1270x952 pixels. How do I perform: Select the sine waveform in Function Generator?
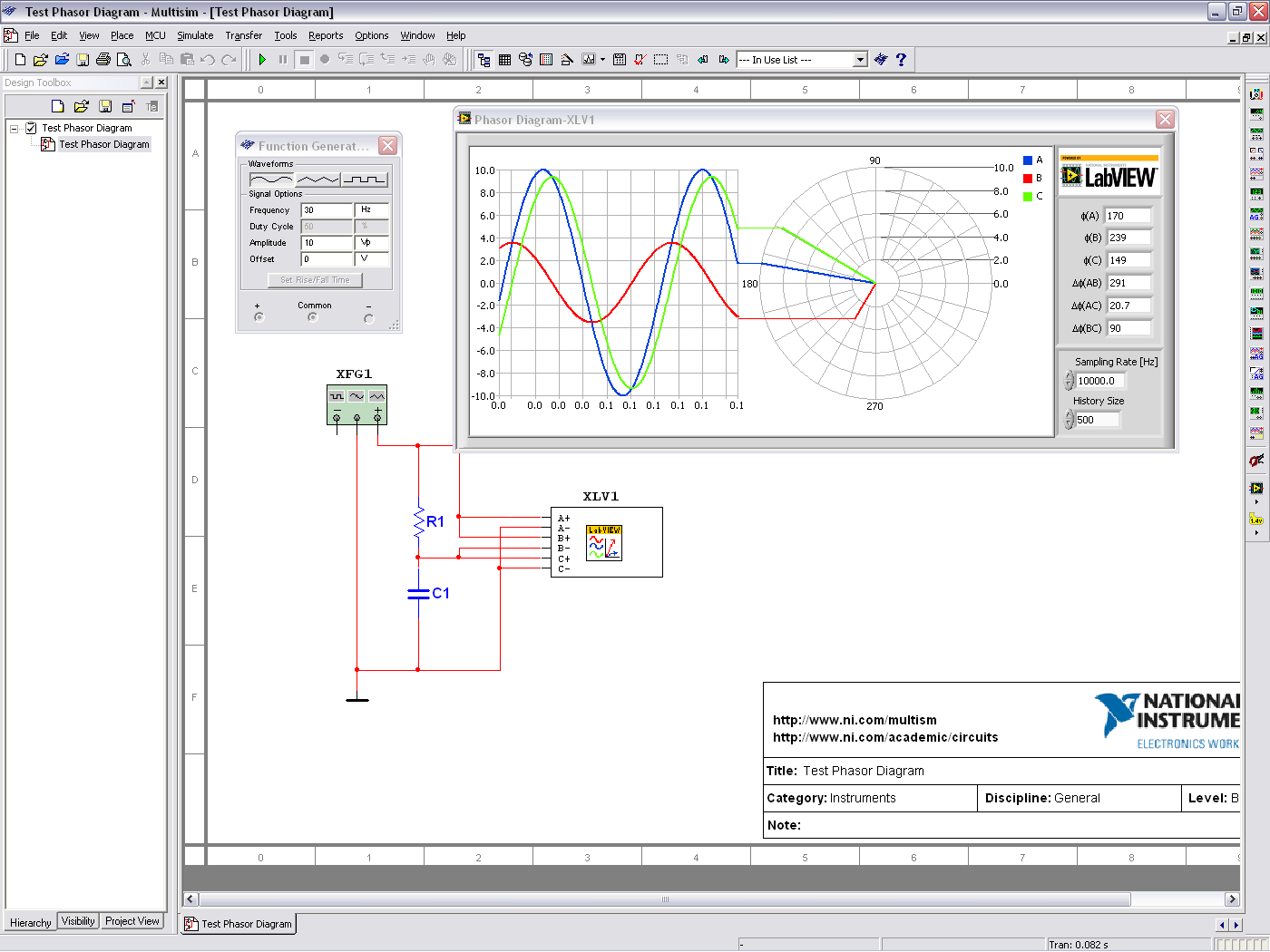point(272,178)
